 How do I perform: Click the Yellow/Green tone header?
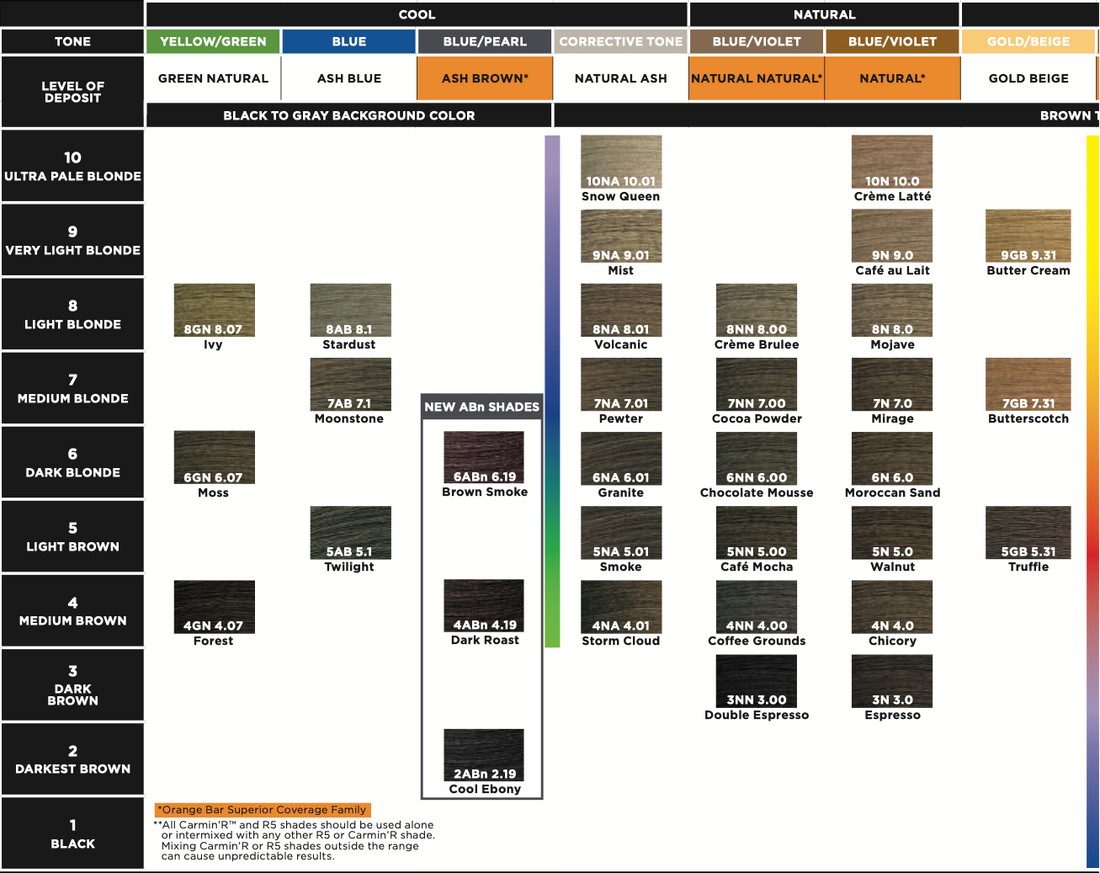[213, 42]
